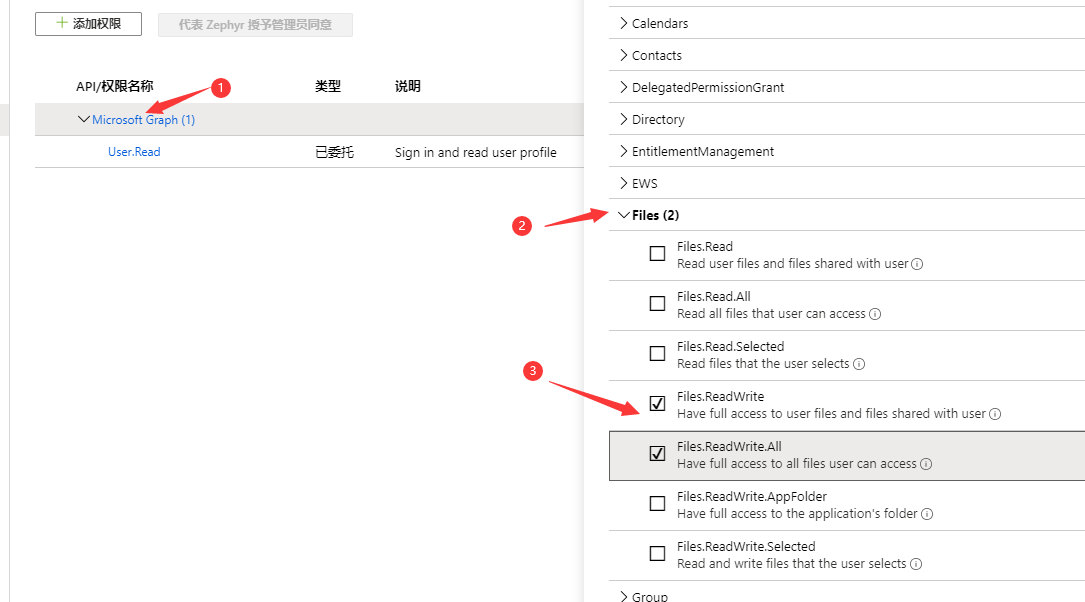Click info icon next to Files.Read.All description
The width and height of the screenshot is (1085, 602).
875,315
